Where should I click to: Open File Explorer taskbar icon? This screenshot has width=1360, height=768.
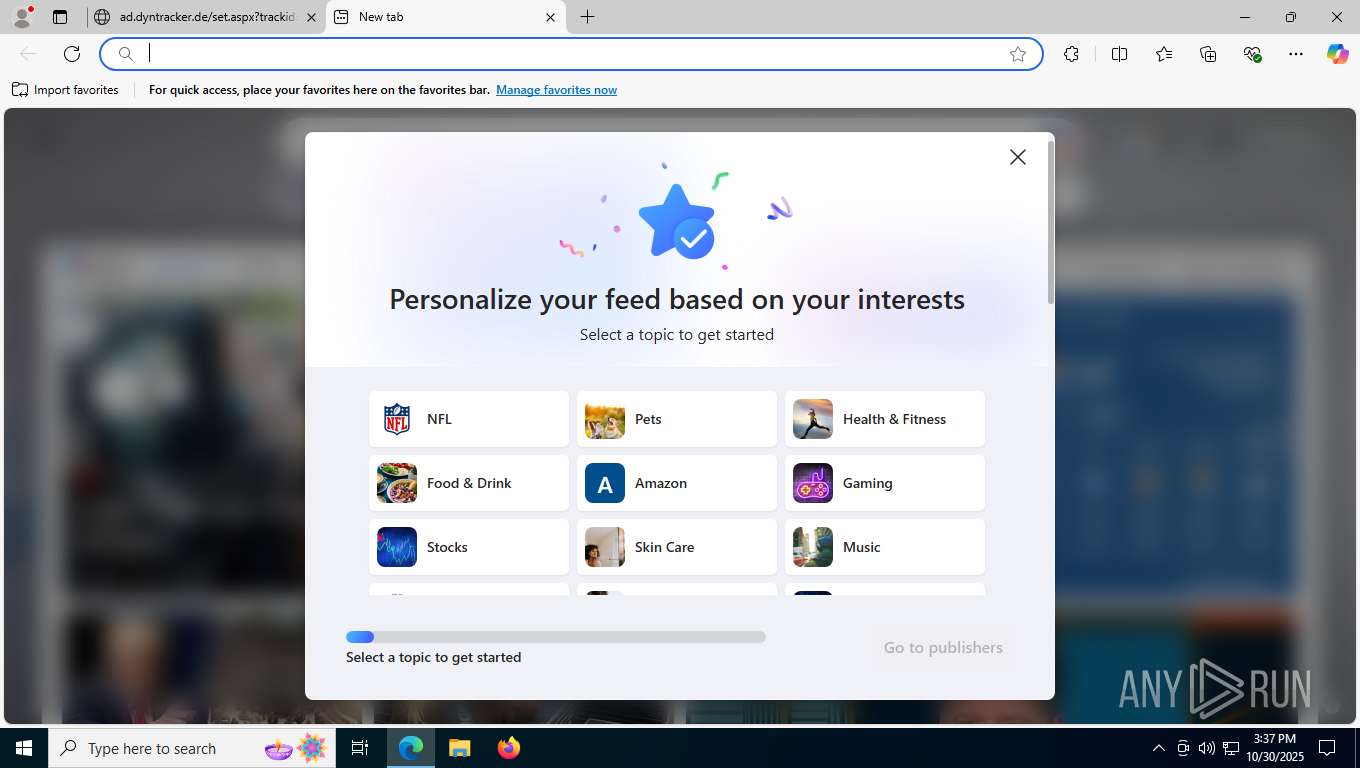coord(459,748)
